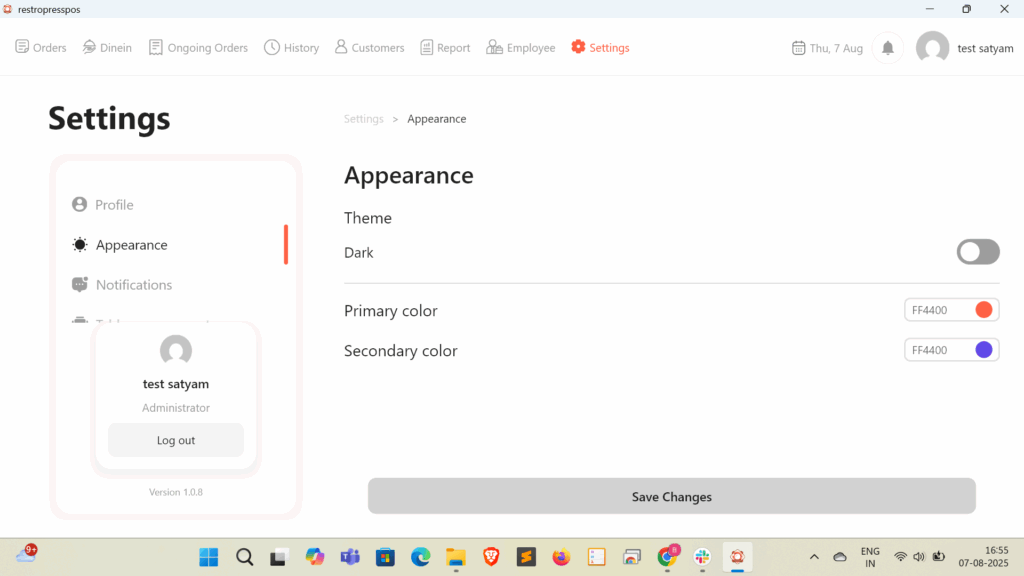Image resolution: width=1024 pixels, height=576 pixels.
Task: Open the Report page
Action: point(445,47)
